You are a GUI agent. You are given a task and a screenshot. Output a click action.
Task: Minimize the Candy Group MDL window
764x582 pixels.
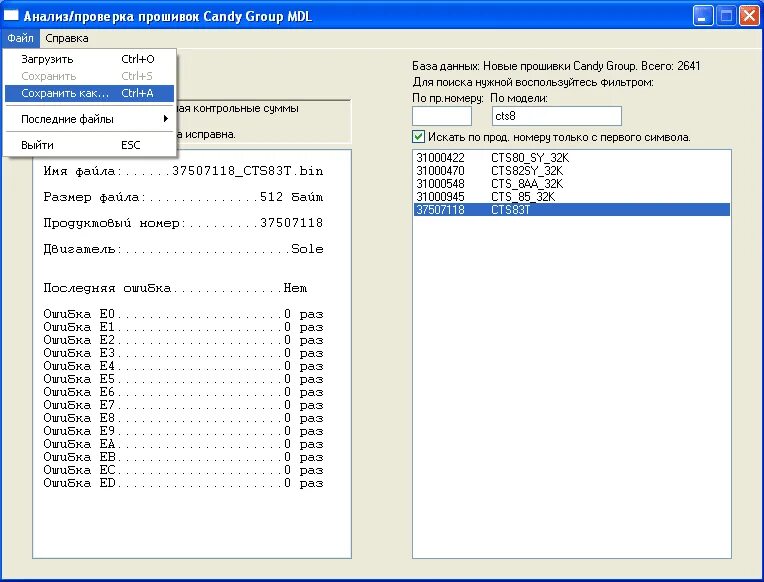click(702, 16)
